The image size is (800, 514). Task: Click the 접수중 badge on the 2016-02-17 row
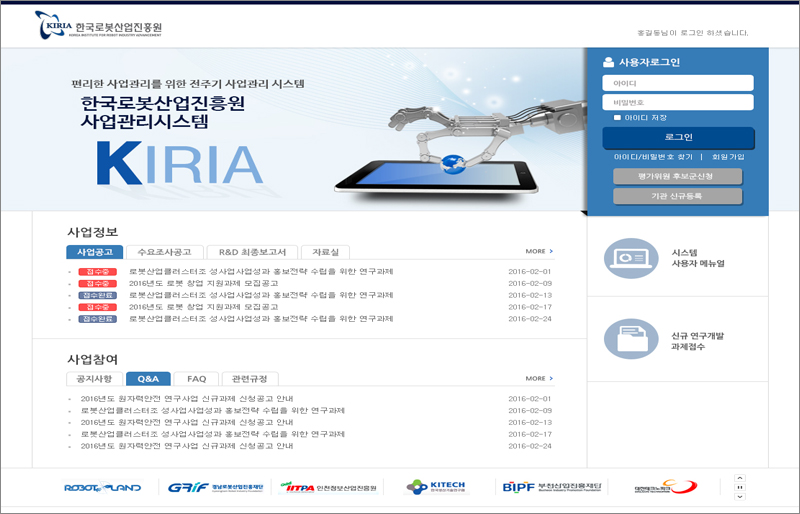[x=97, y=307]
